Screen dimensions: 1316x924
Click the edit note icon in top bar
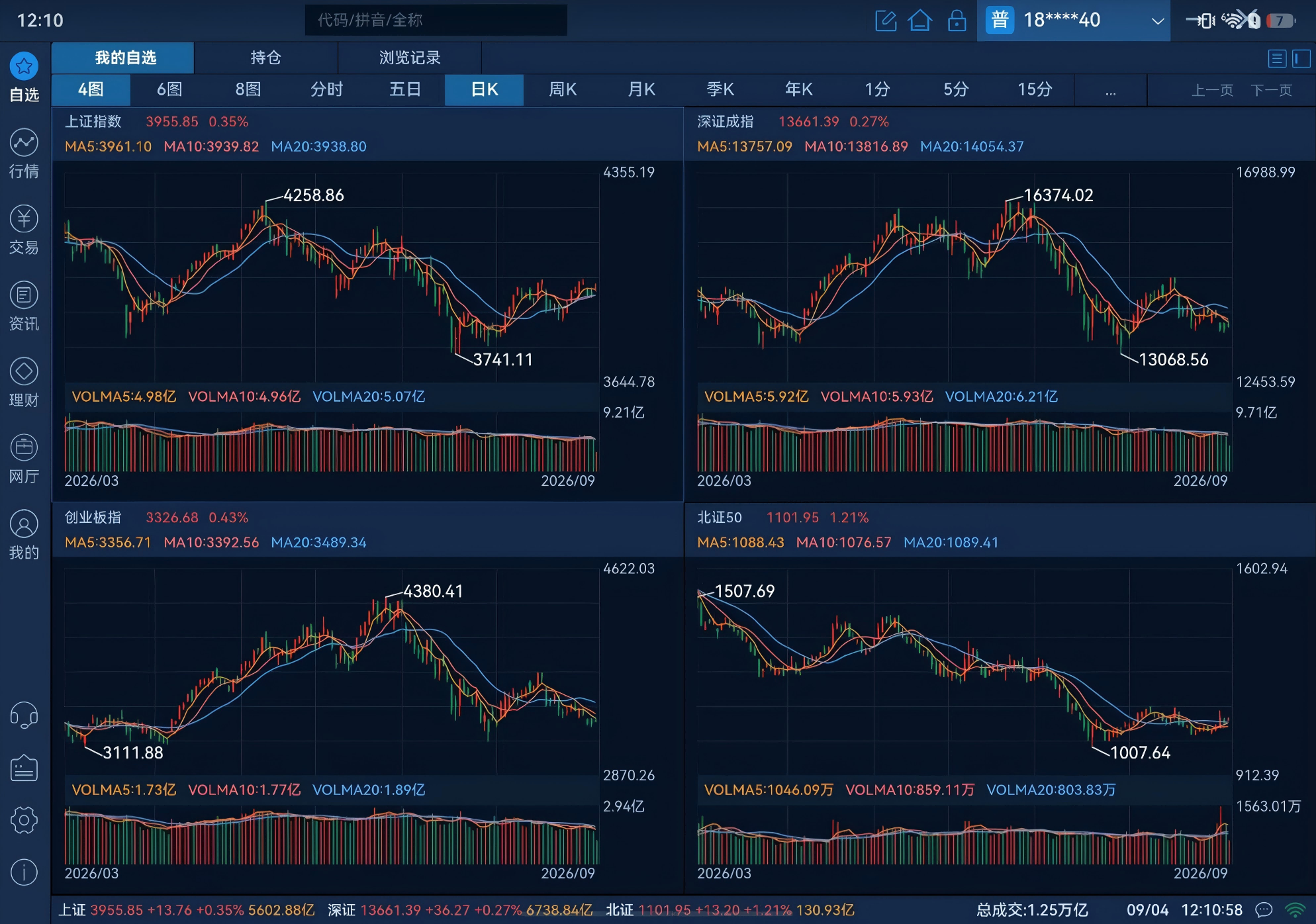(x=886, y=21)
